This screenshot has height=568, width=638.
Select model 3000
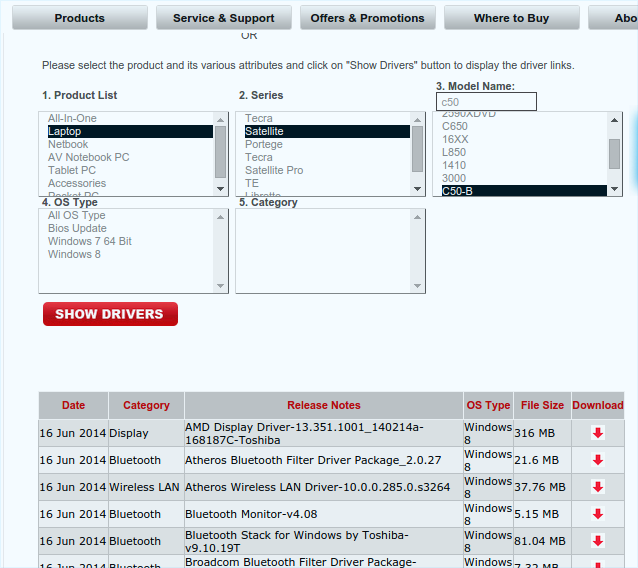[x=524, y=179]
